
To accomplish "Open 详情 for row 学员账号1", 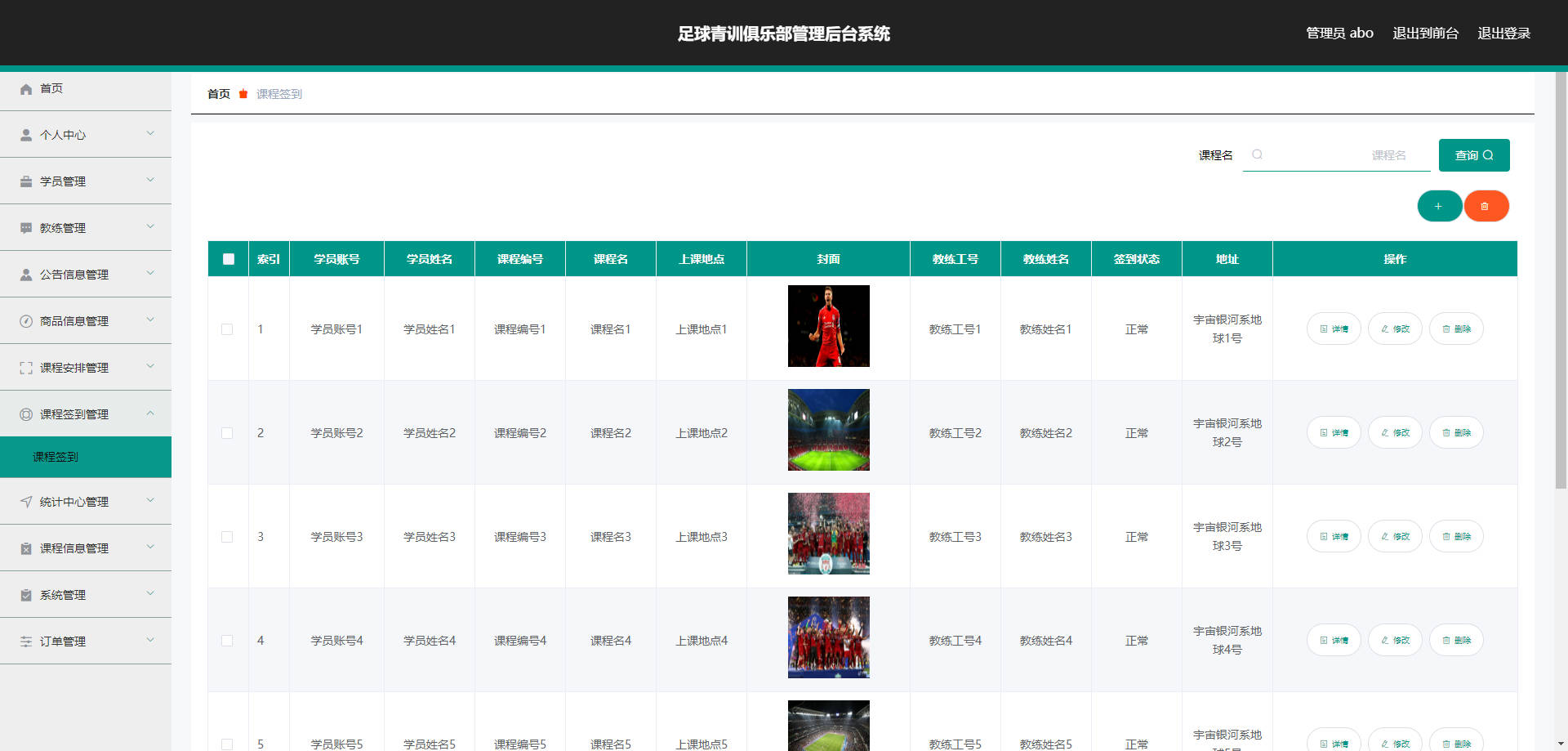I will pos(1334,329).
